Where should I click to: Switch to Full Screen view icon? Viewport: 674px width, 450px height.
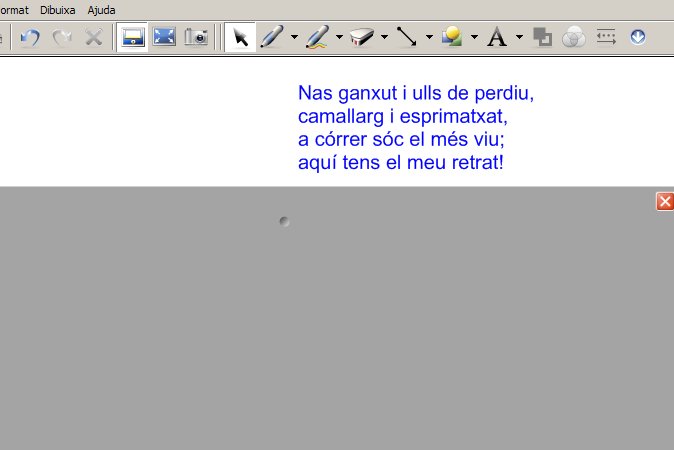(x=164, y=37)
